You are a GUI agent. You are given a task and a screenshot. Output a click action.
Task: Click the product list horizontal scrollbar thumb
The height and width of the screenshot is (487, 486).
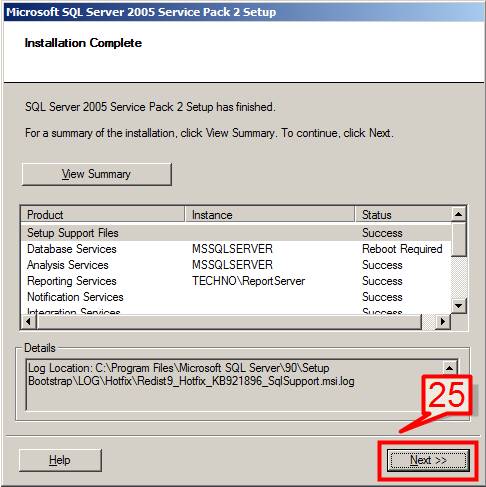point(229,322)
